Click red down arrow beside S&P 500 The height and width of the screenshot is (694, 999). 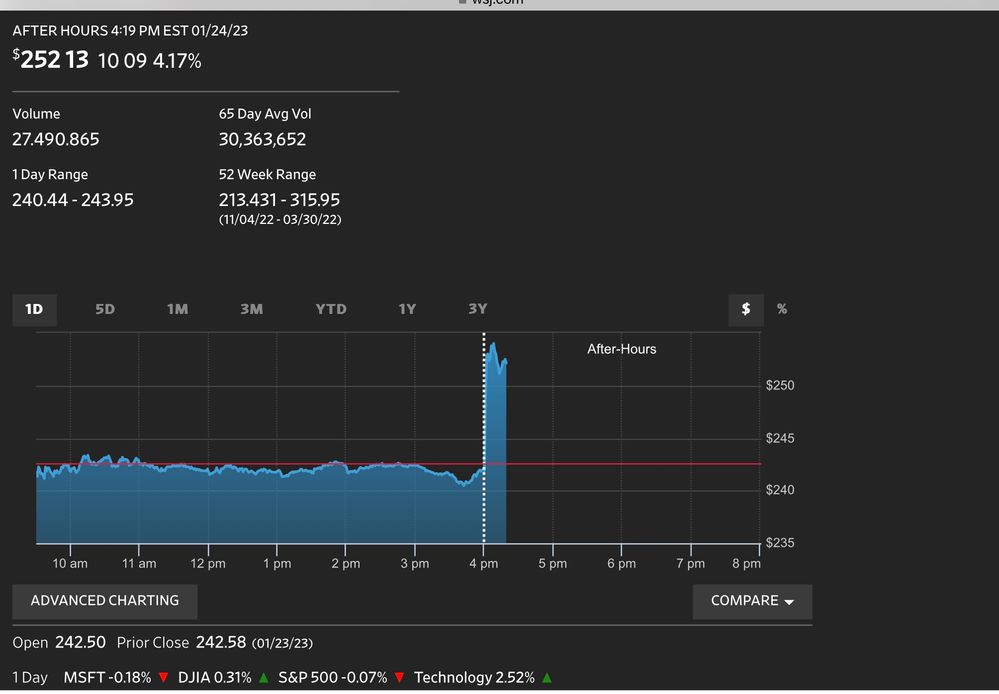point(399,678)
